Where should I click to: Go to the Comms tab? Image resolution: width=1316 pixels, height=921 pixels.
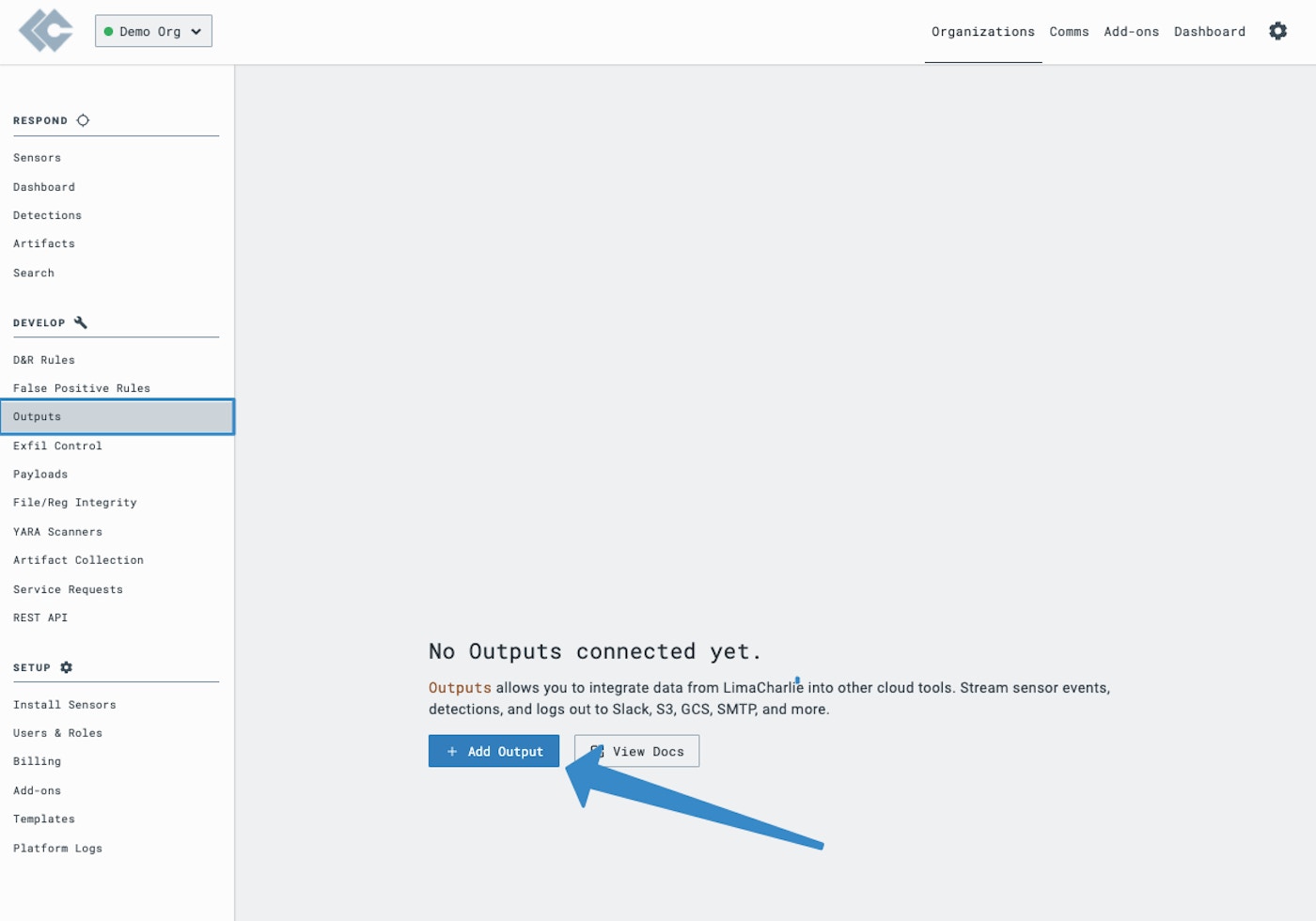click(x=1069, y=32)
